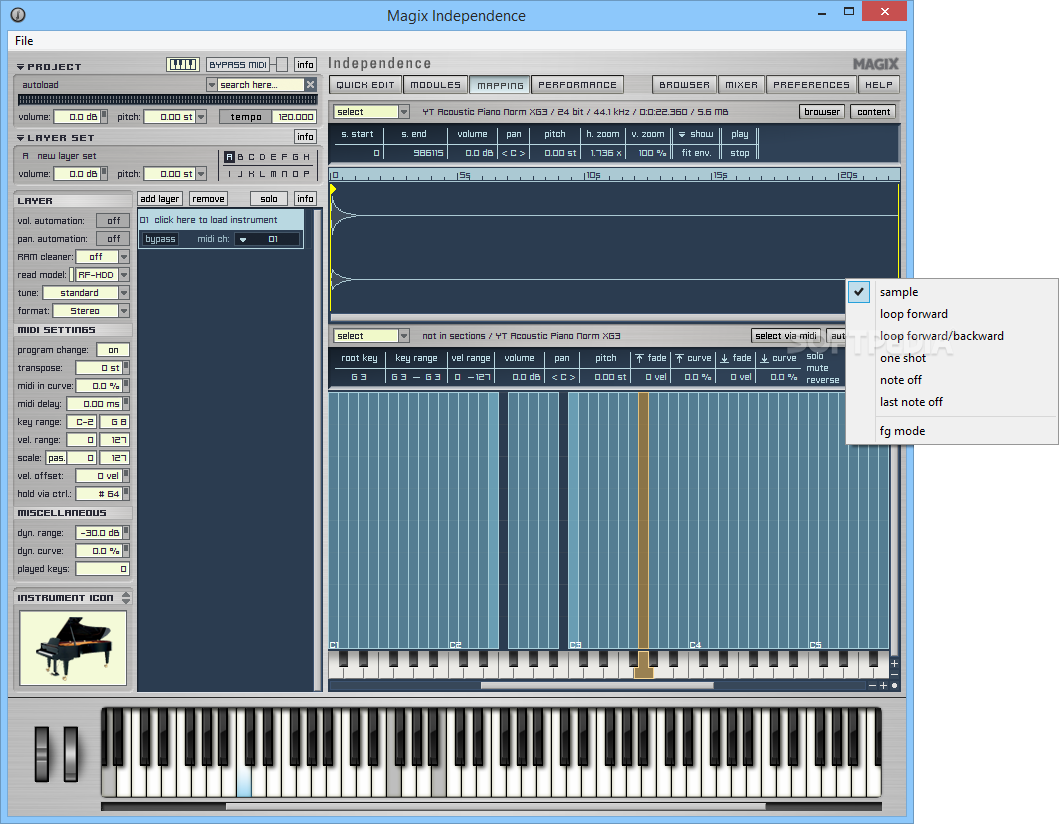Switch to MODULES tab
Viewport: 1059px width, 824px height.
click(x=435, y=84)
